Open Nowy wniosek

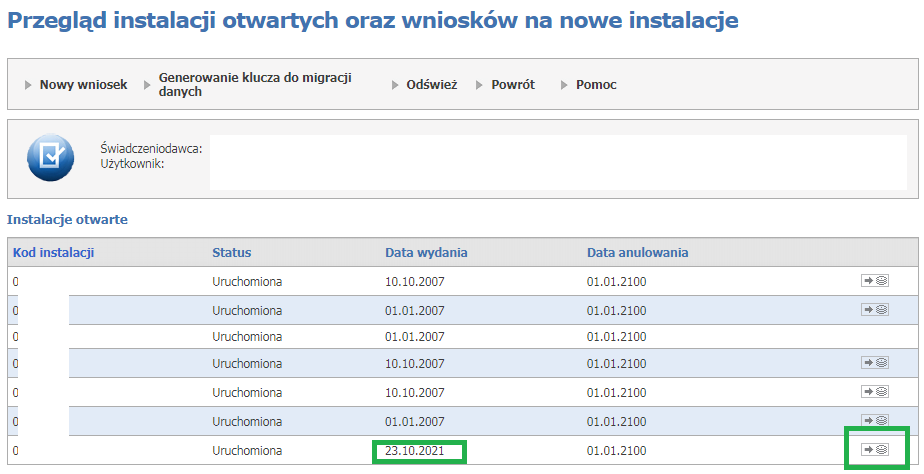click(x=83, y=85)
